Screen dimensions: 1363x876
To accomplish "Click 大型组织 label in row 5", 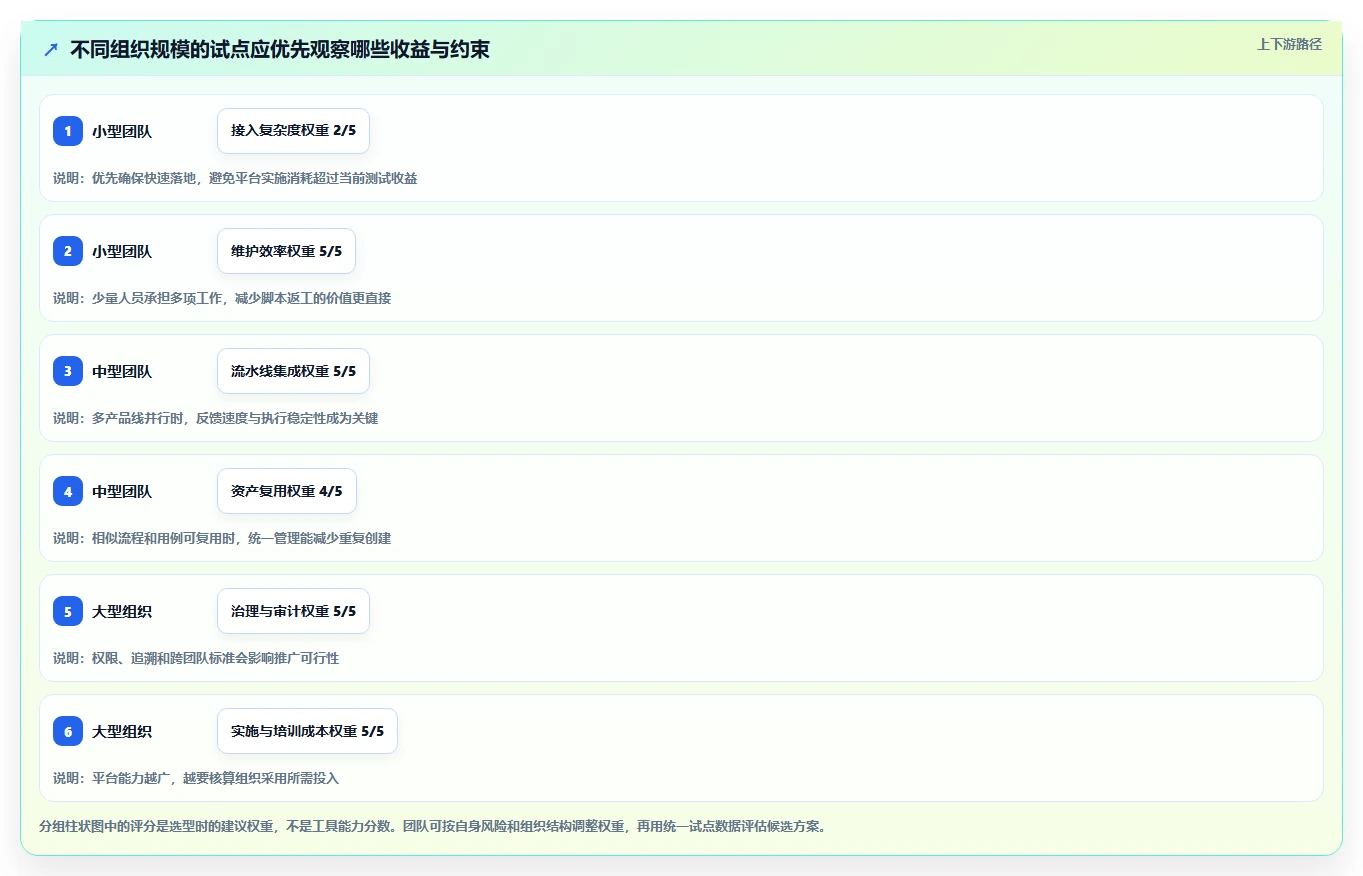I will (122, 611).
